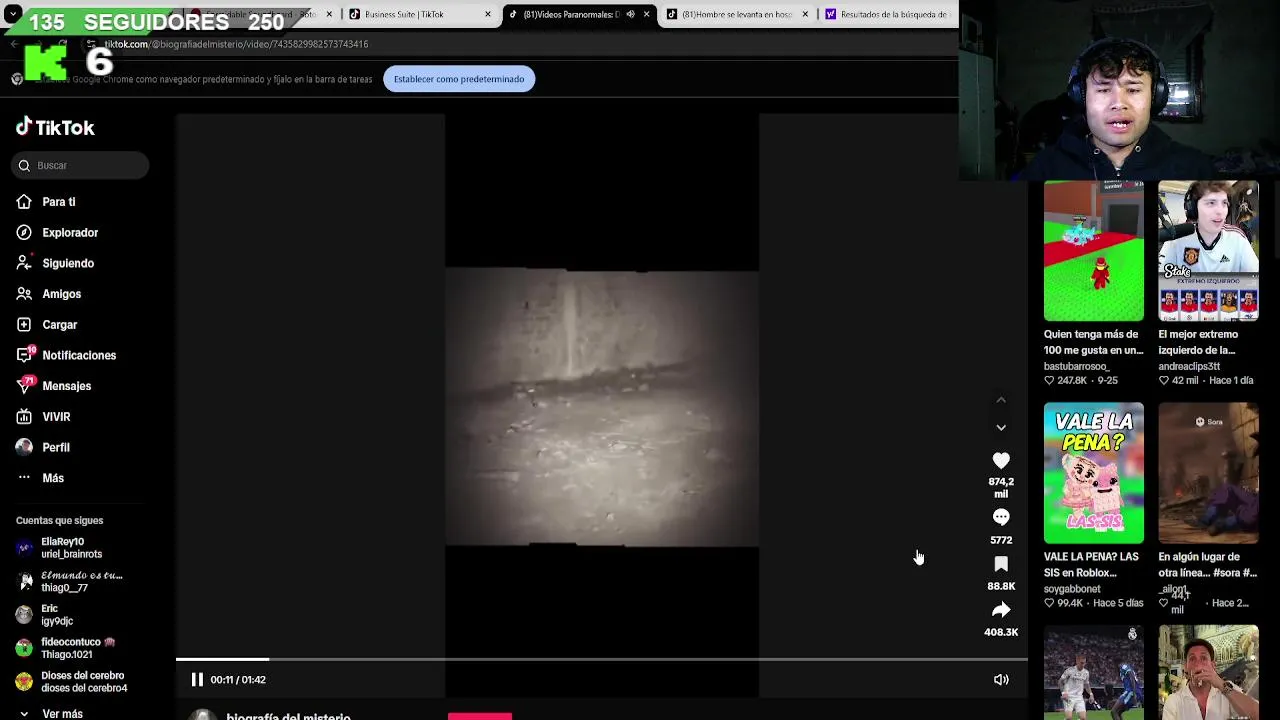Click the Mensajes badge icon
The image size is (1280, 720).
tap(25, 385)
